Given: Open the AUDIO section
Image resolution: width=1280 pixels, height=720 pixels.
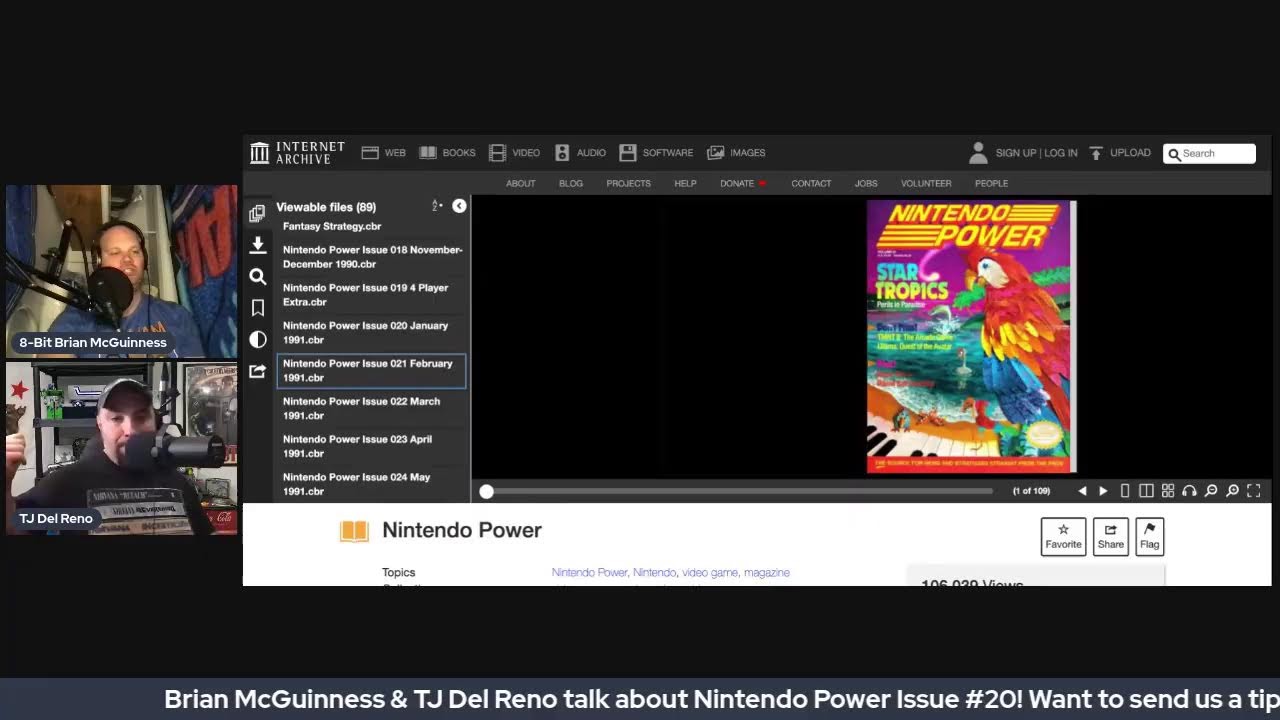Looking at the screenshot, I should [x=580, y=153].
